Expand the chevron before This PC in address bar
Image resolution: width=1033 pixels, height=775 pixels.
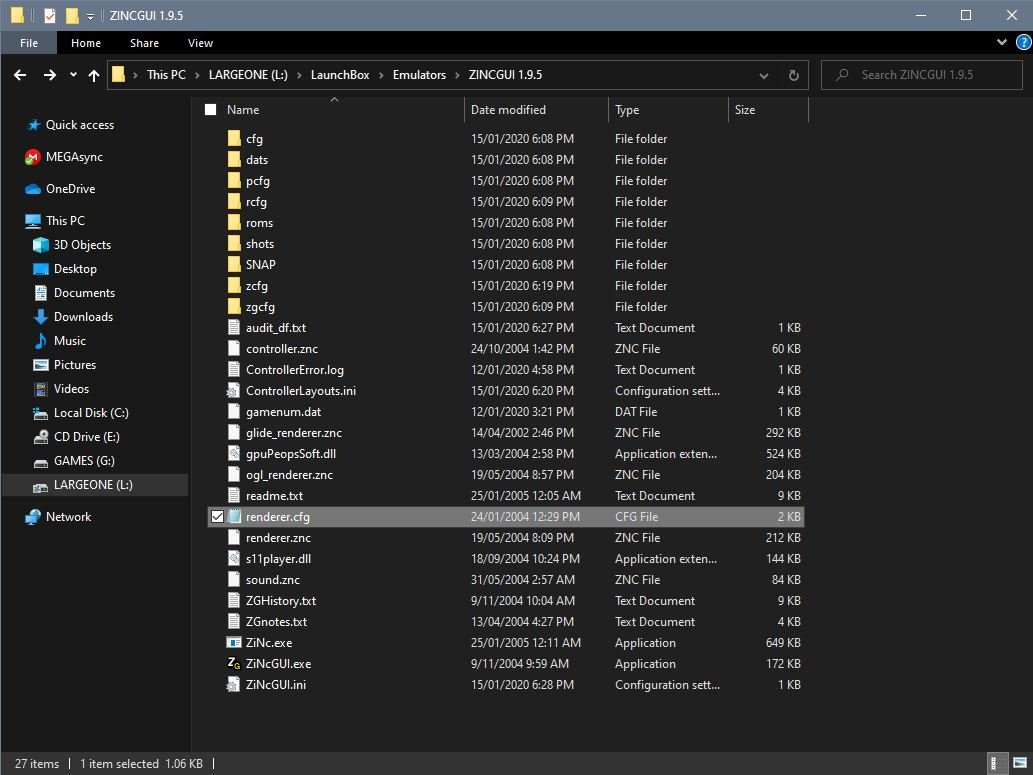click(x=135, y=75)
